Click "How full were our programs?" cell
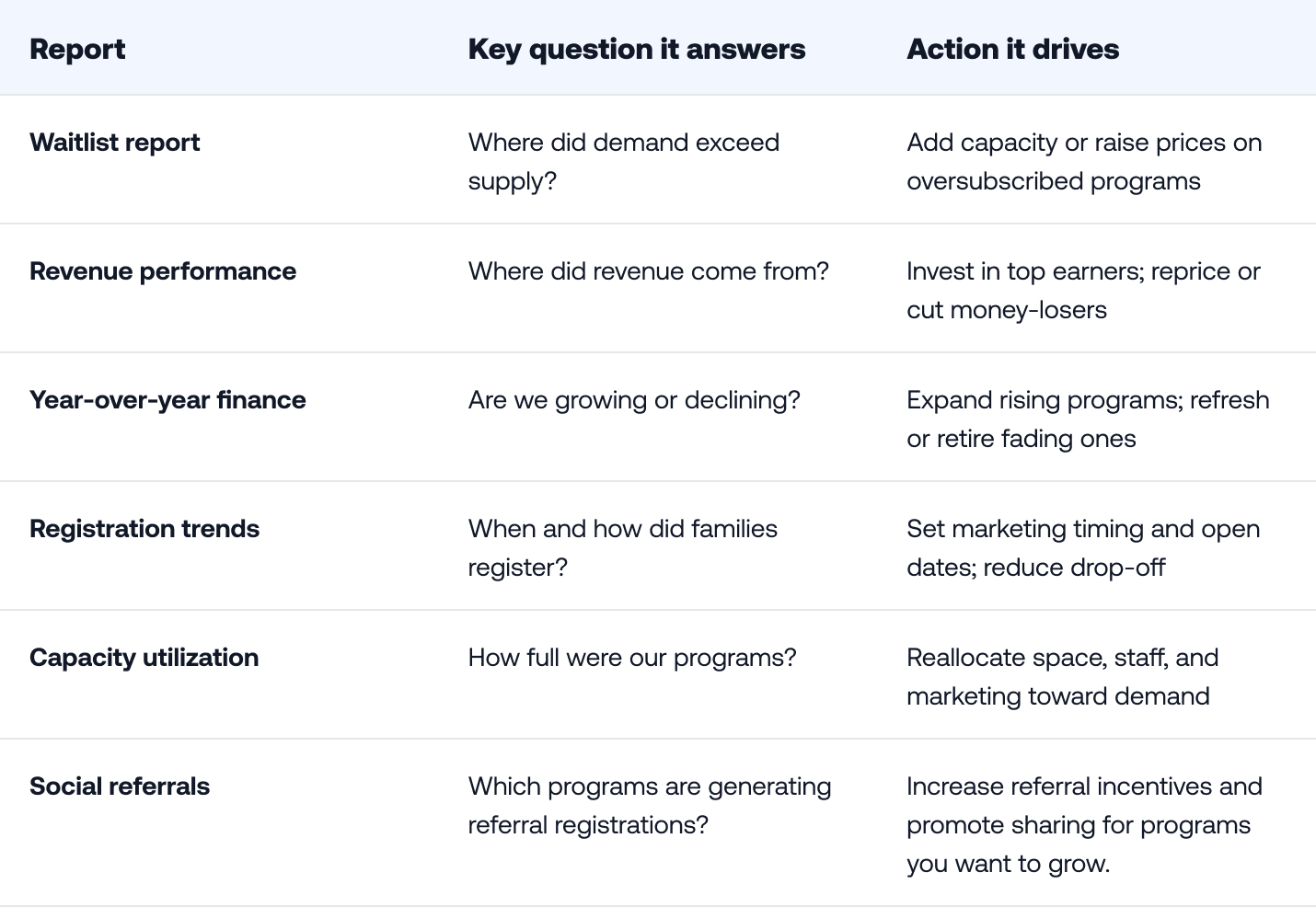This screenshot has height=907, width=1316. point(632,658)
